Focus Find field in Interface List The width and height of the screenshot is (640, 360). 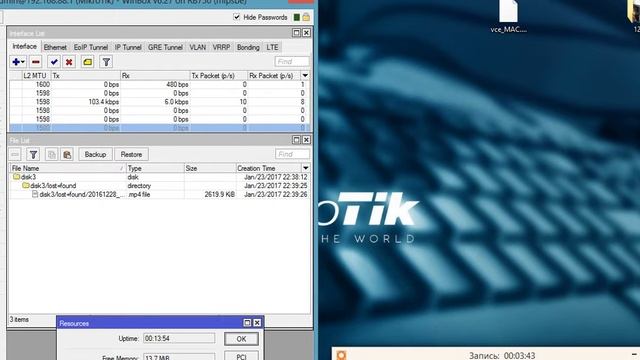tap(292, 62)
